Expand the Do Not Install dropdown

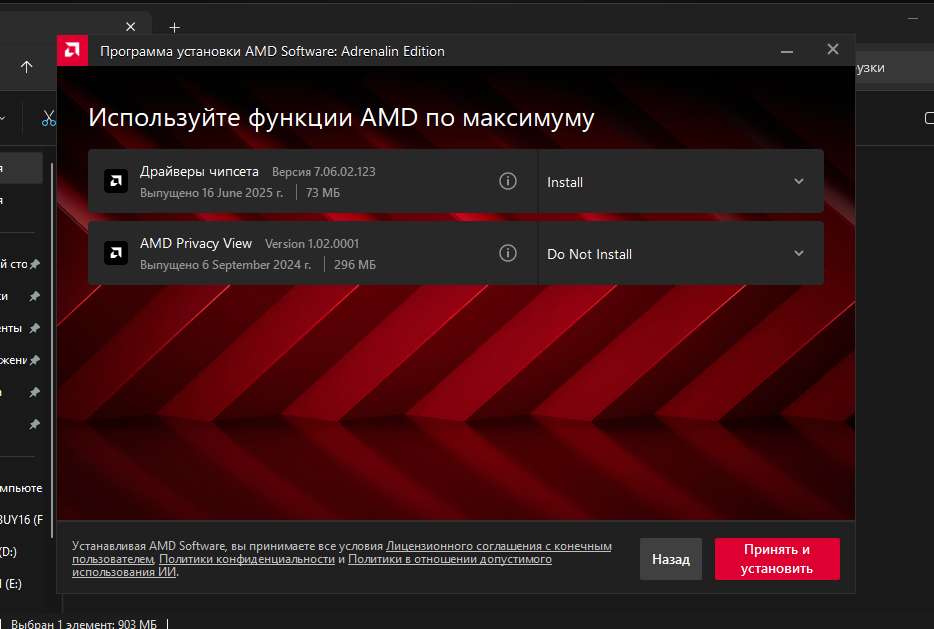click(x=681, y=253)
